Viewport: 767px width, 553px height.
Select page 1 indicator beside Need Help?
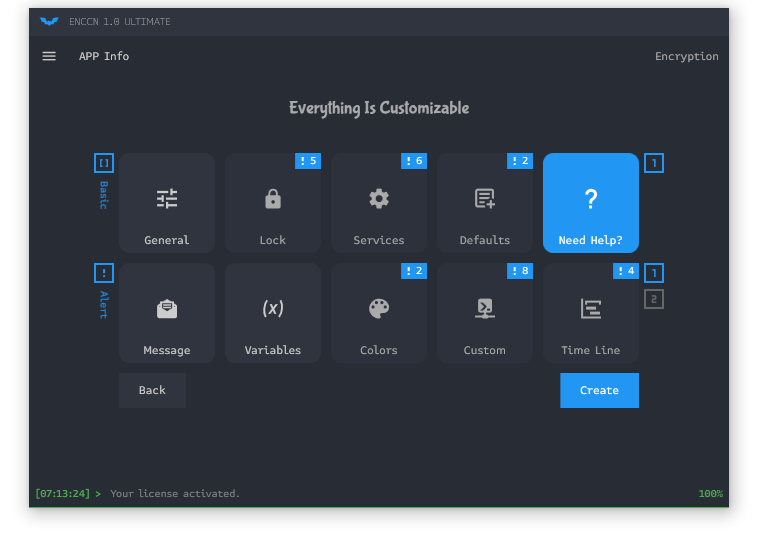pos(654,163)
